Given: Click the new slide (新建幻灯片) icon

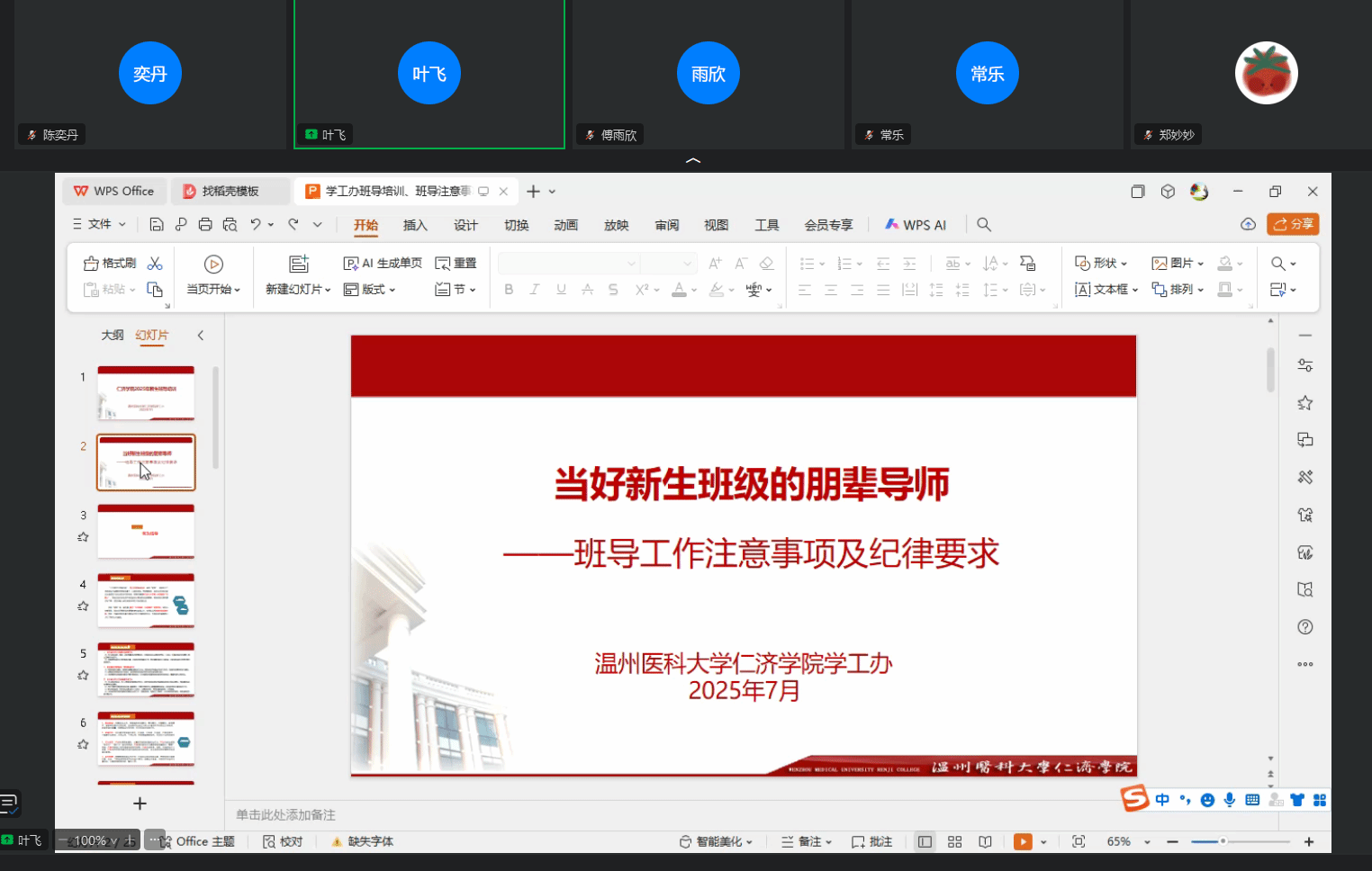Looking at the screenshot, I should pos(299,264).
